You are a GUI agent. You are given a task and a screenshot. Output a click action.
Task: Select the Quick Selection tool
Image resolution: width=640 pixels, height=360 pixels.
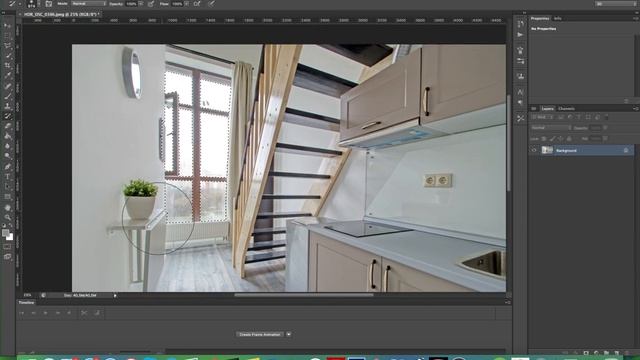(7, 56)
